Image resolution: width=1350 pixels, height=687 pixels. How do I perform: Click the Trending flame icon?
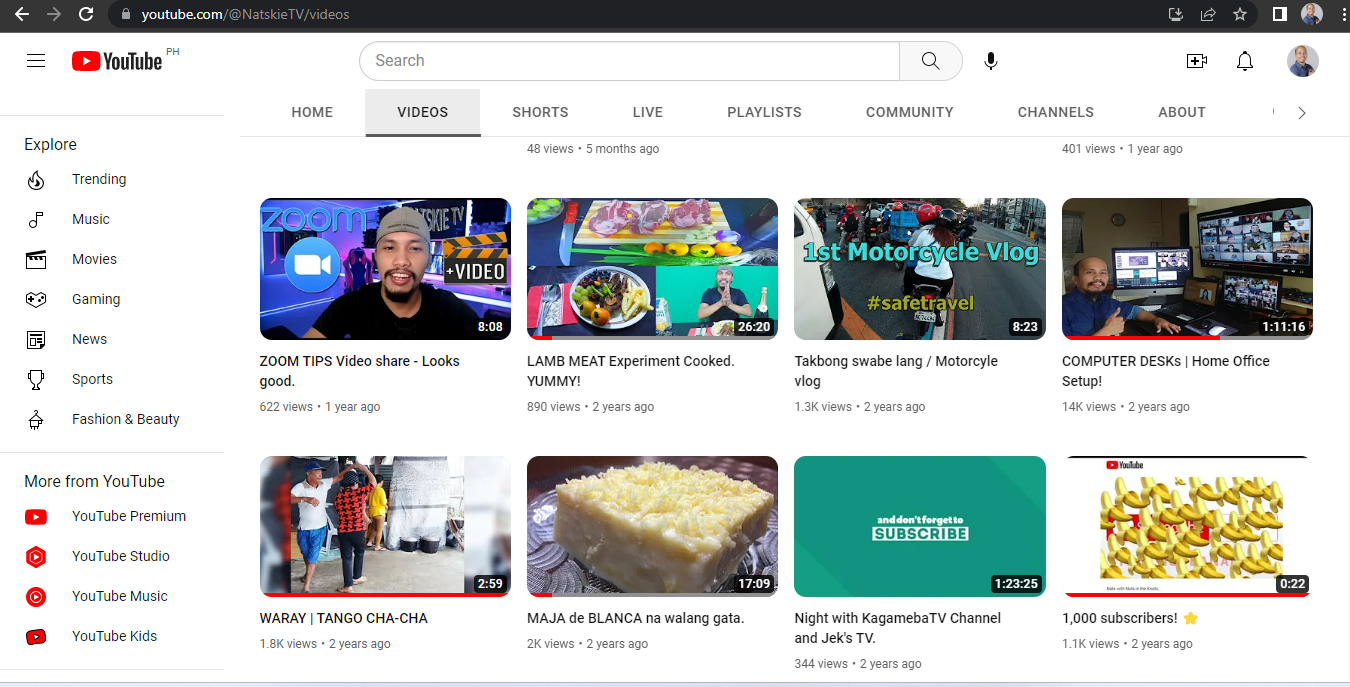(36, 180)
